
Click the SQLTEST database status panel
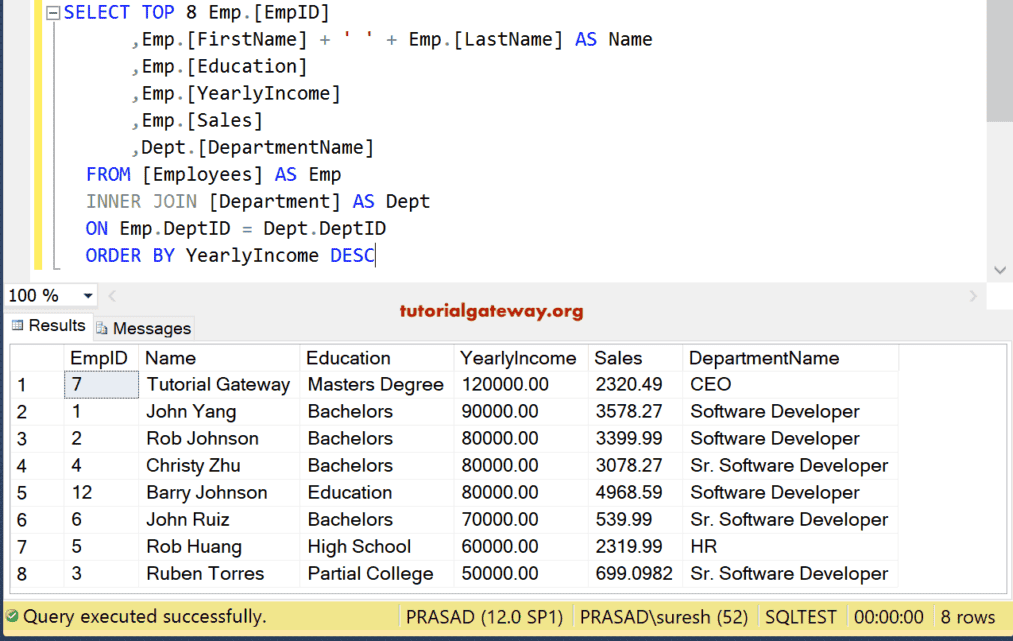click(x=800, y=617)
